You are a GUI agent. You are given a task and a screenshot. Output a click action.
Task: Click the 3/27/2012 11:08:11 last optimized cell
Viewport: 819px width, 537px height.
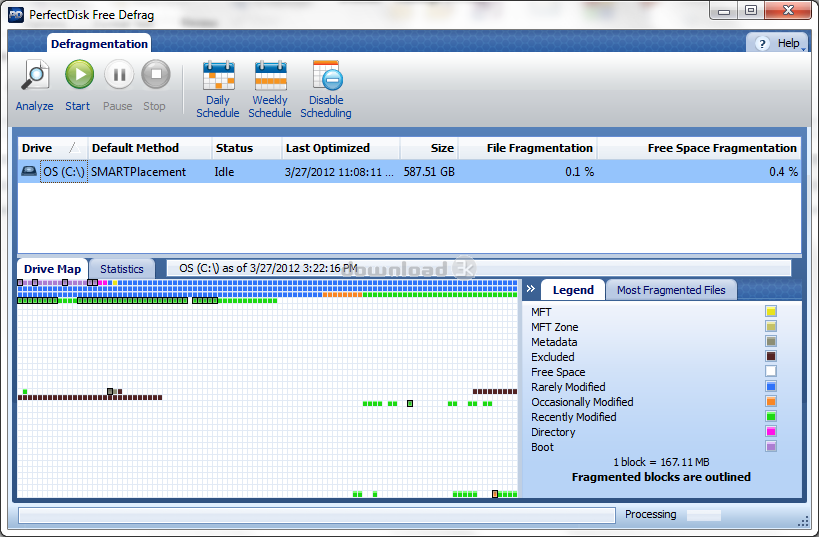click(339, 172)
